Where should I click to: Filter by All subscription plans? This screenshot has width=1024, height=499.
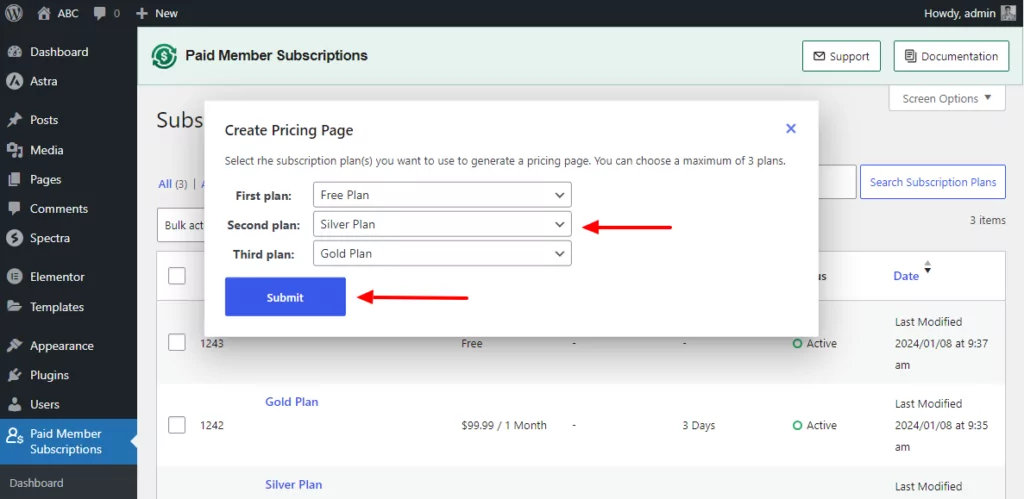pos(165,184)
